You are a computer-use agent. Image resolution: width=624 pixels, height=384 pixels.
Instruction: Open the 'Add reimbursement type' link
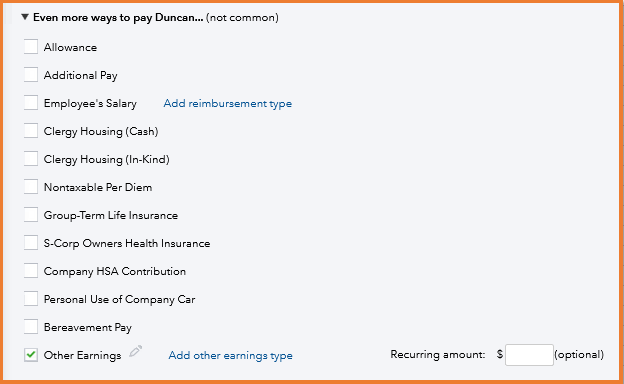(228, 103)
